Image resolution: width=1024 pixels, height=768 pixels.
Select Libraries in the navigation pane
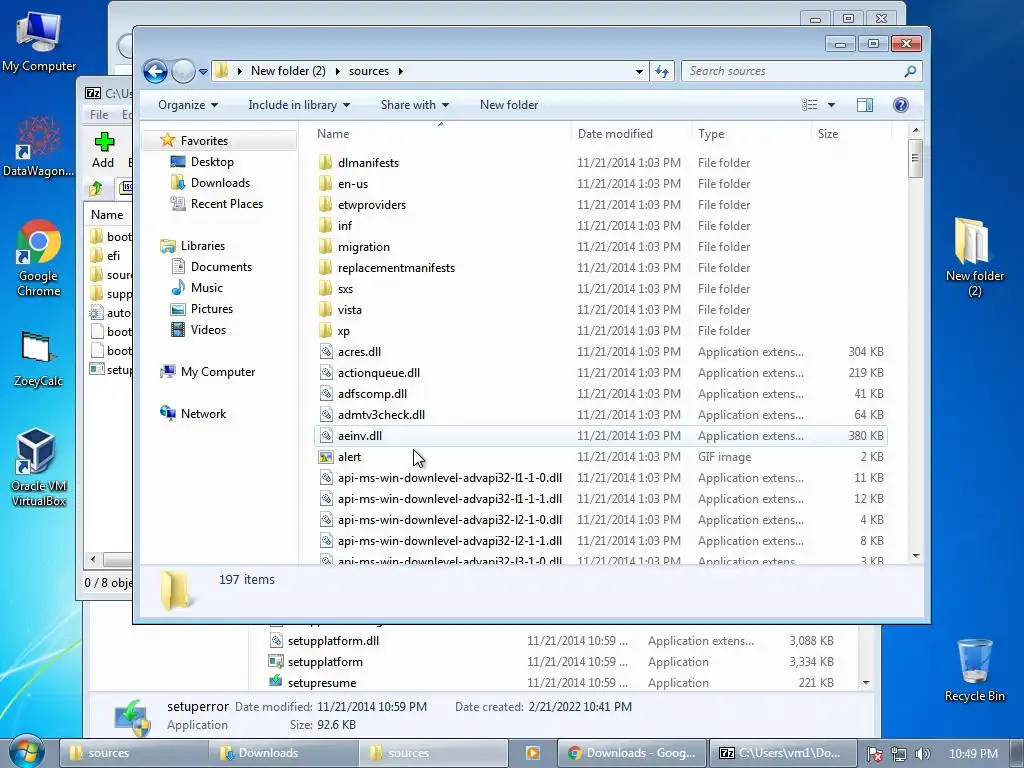(202, 246)
